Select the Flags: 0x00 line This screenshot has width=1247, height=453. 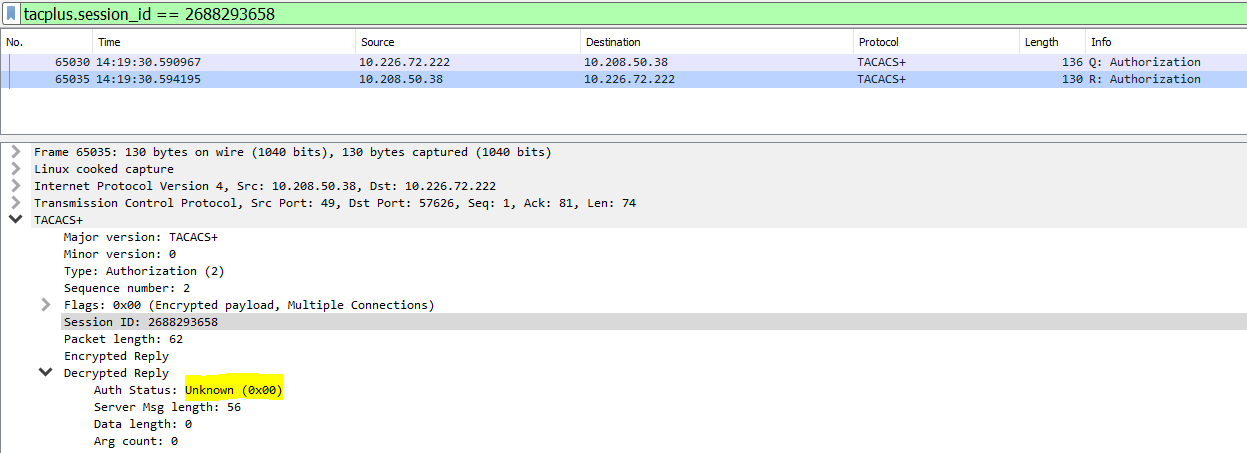point(249,305)
